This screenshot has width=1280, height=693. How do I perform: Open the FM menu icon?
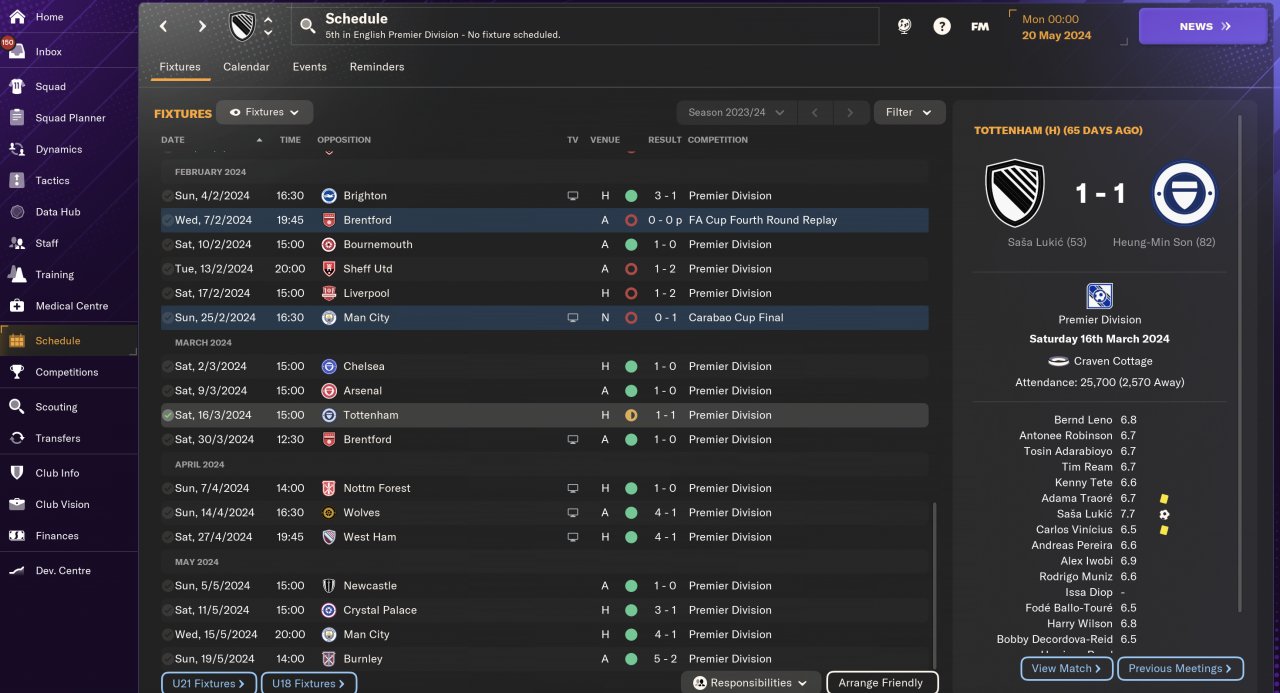click(x=980, y=27)
